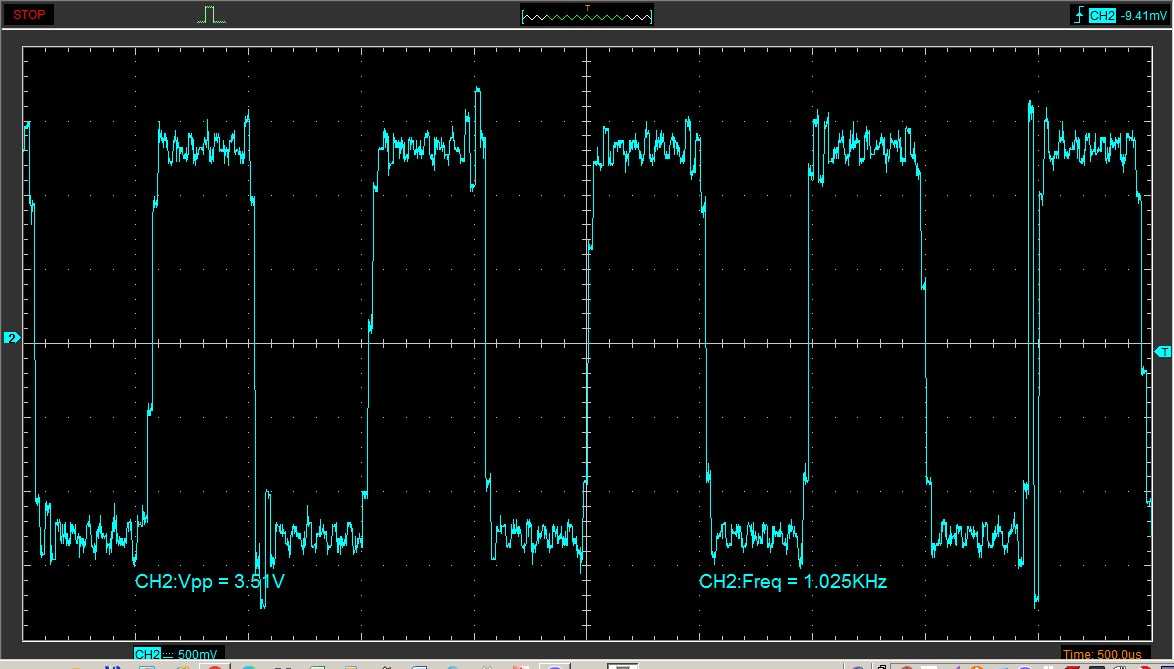Click the waveform memory overview bar
Image resolution: width=1174 pixels, height=669 pixels.
point(587,16)
